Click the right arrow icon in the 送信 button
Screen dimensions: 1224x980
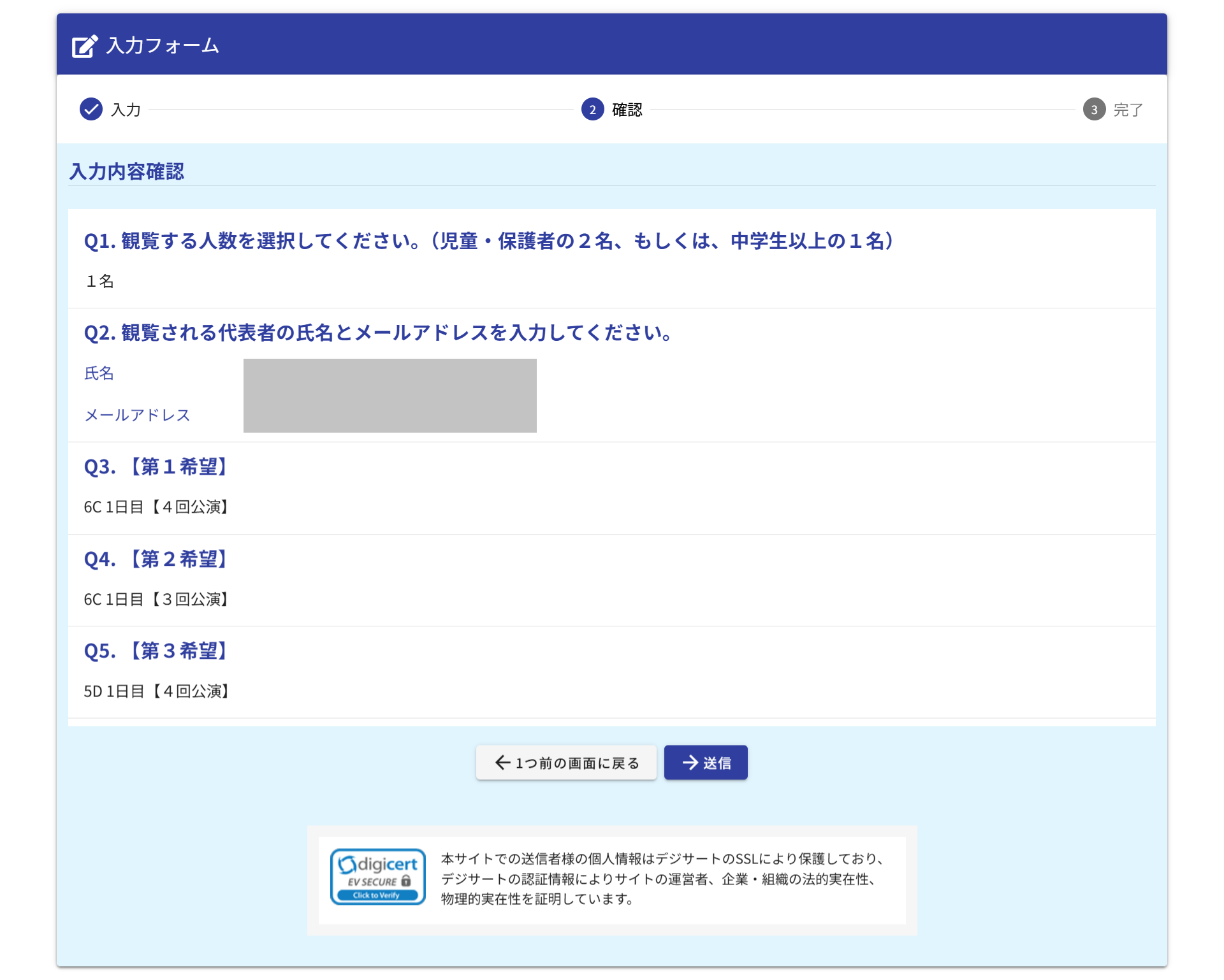690,762
